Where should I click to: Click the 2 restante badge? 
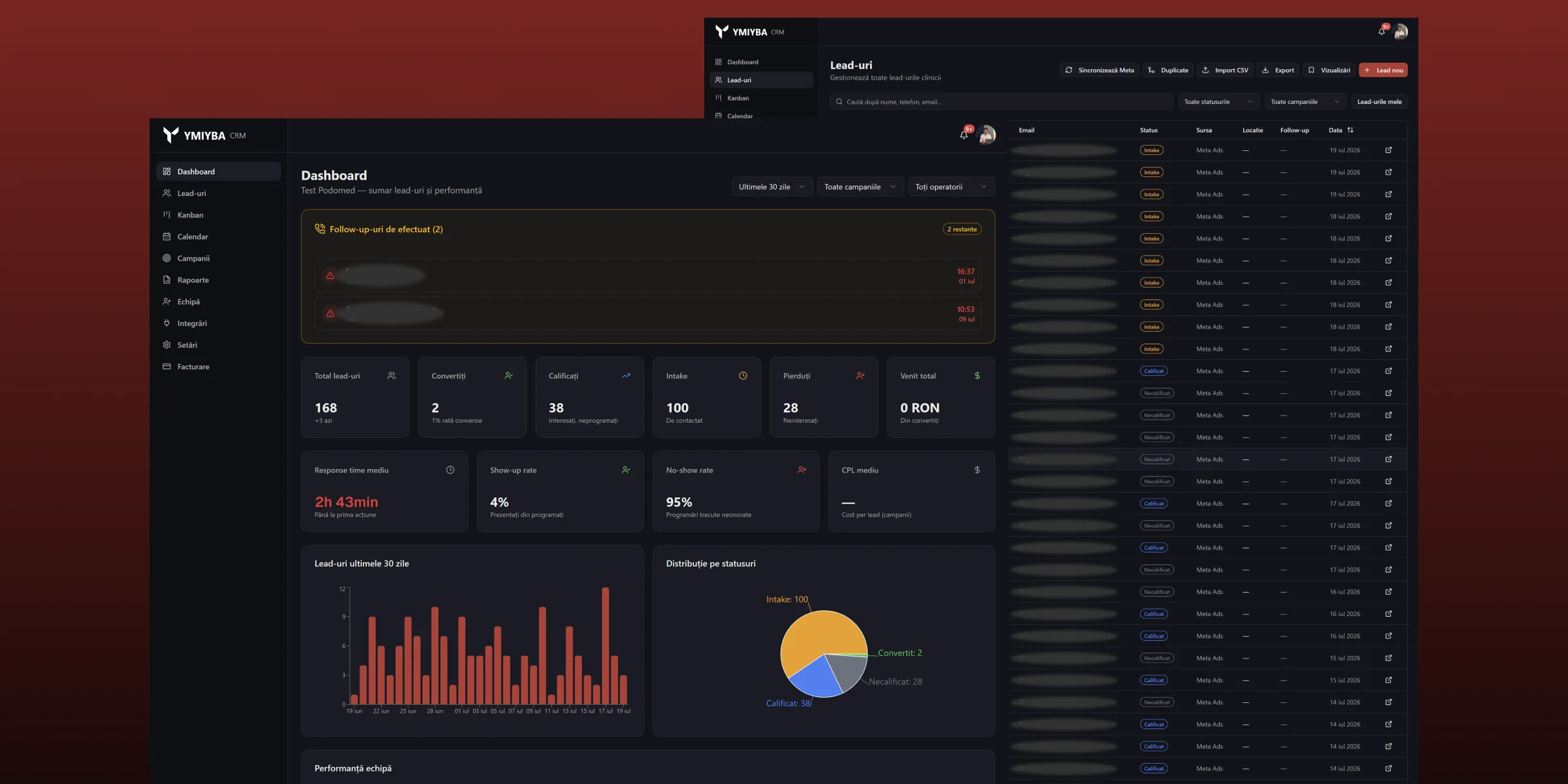pos(962,229)
